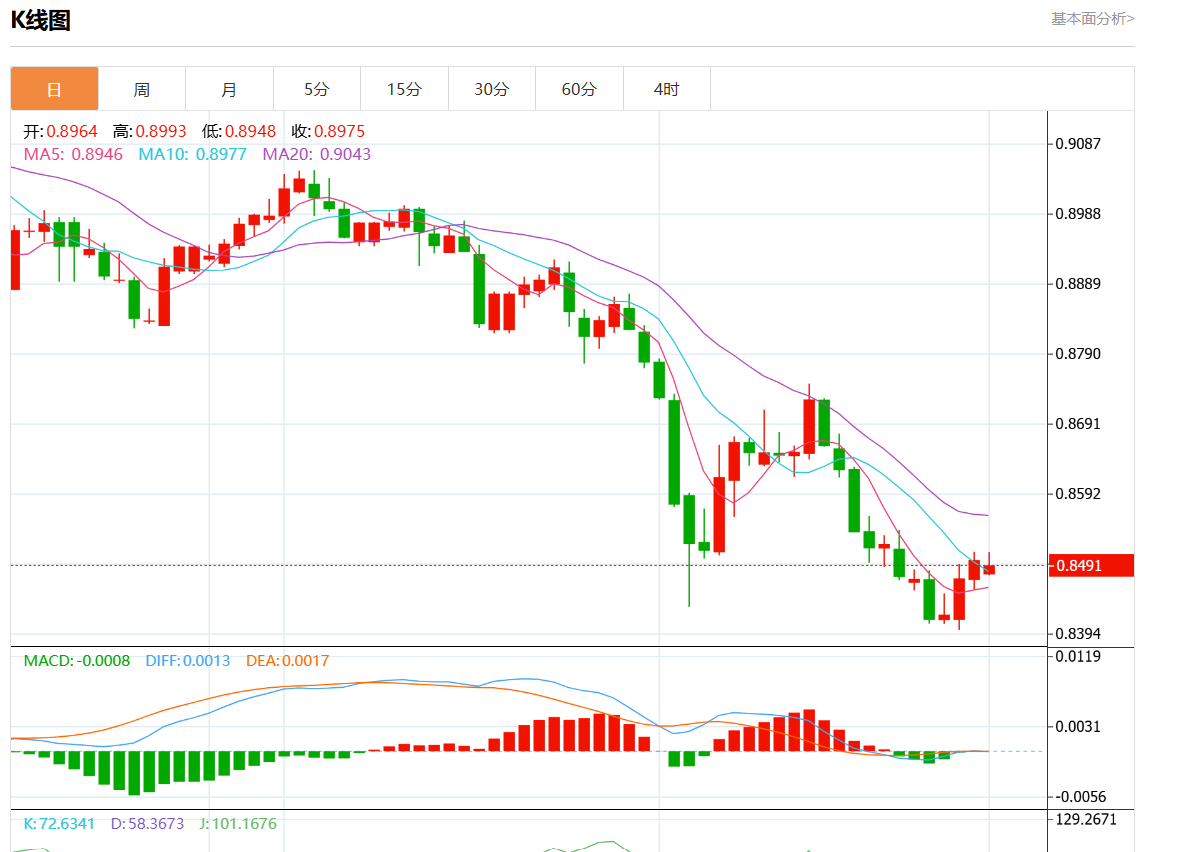Screen dimensions: 1185x852
Task: Click the 0.0119 MACD axis label
Action: click(1078, 656)
